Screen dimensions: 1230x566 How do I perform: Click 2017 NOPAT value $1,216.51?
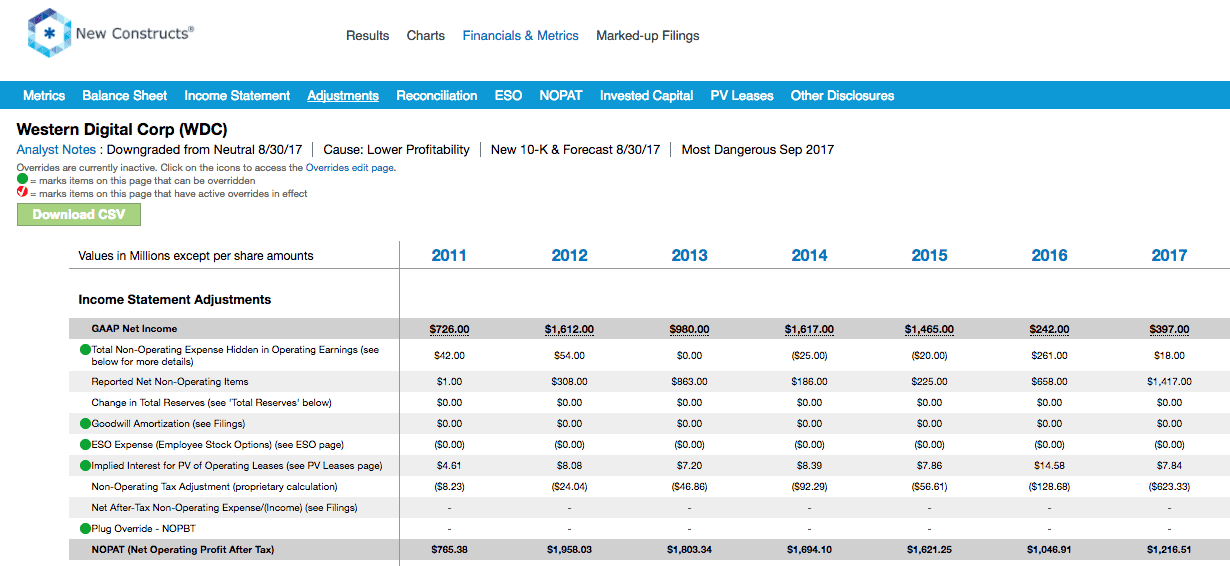pos(1169,550)
